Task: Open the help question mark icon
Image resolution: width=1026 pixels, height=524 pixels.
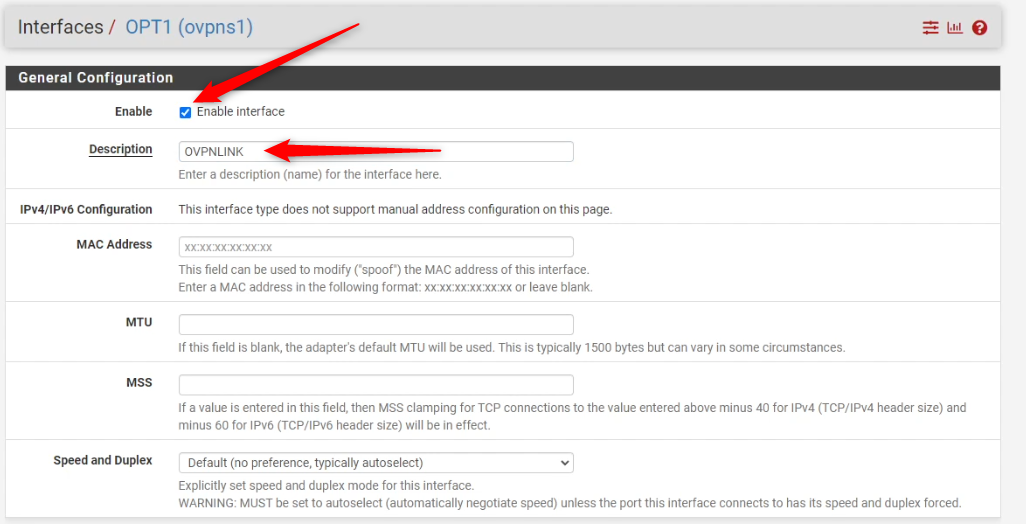Action: pyautogui.click(x=979, y=28)
